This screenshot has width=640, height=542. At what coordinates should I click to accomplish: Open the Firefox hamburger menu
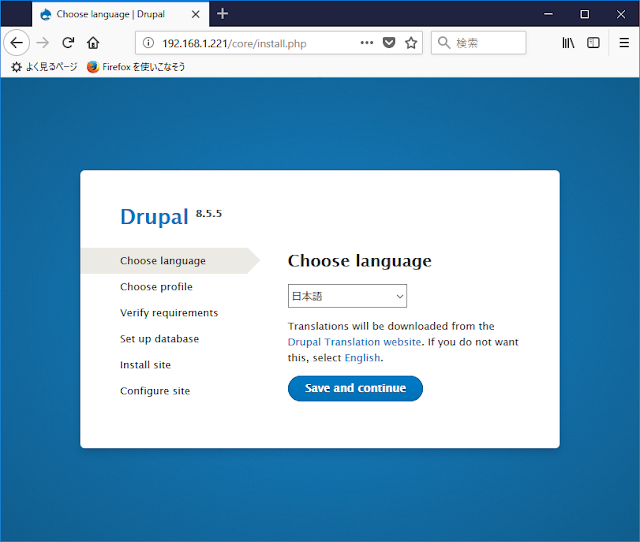coord(624,42)
